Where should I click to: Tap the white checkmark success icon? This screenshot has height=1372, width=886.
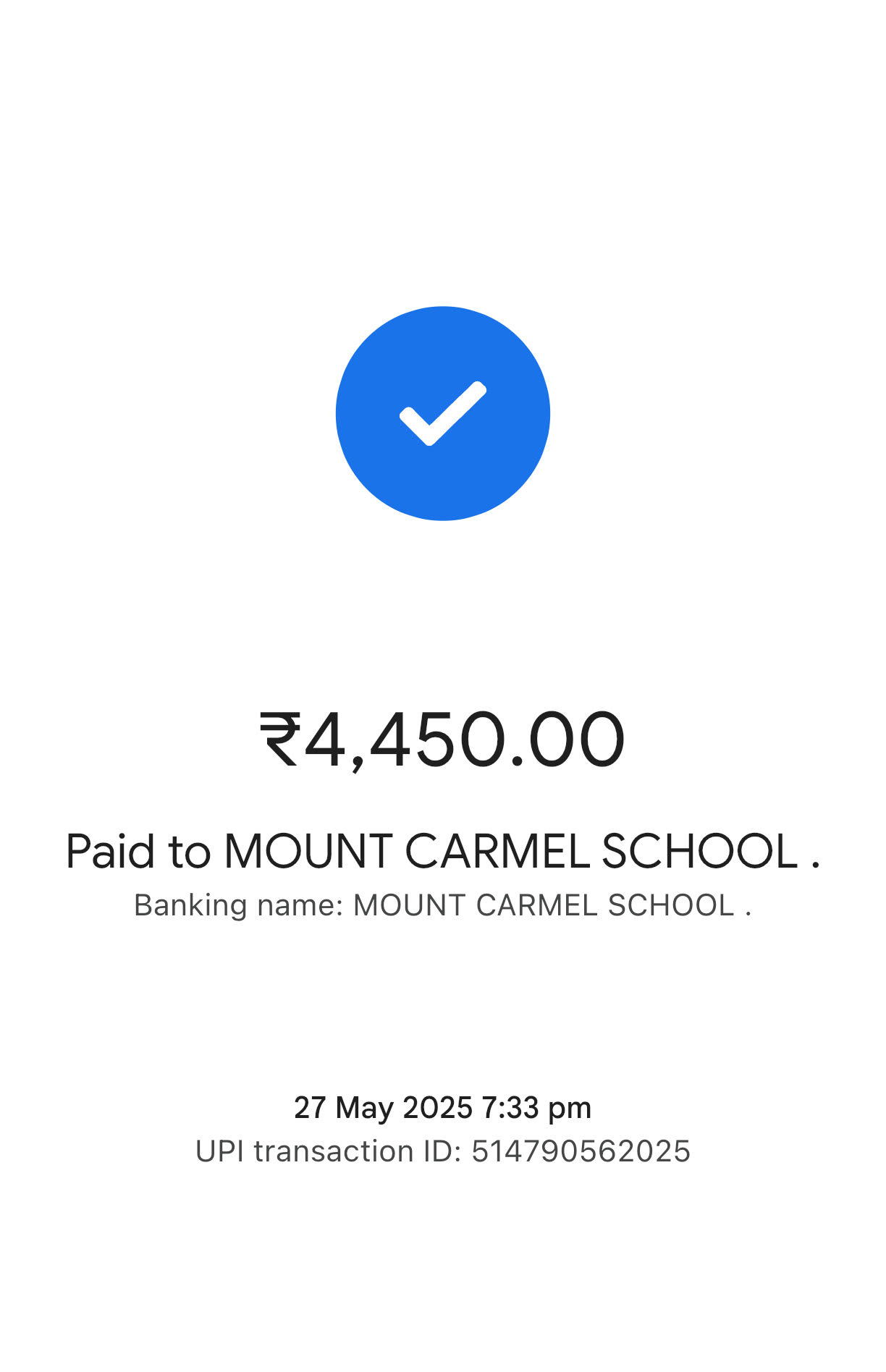tap(443, 413)
